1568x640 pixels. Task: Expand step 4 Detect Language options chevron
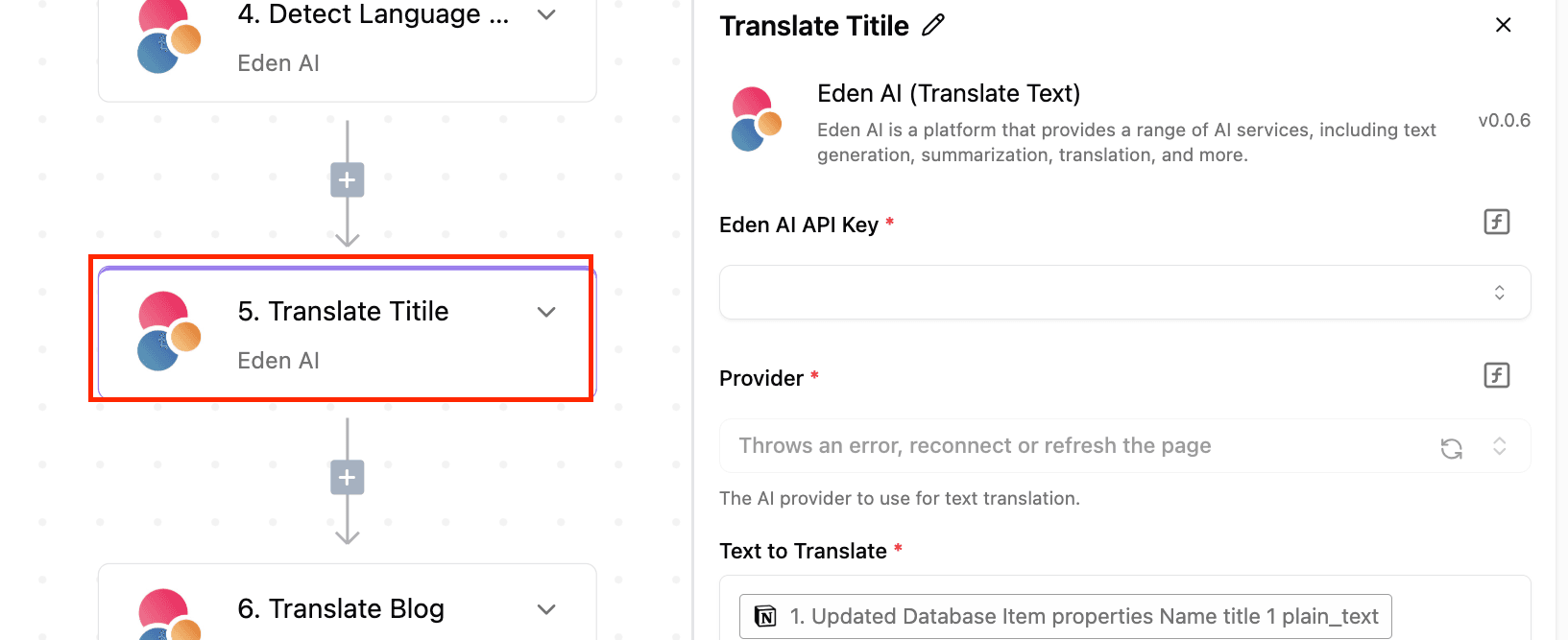pos(546,15)
